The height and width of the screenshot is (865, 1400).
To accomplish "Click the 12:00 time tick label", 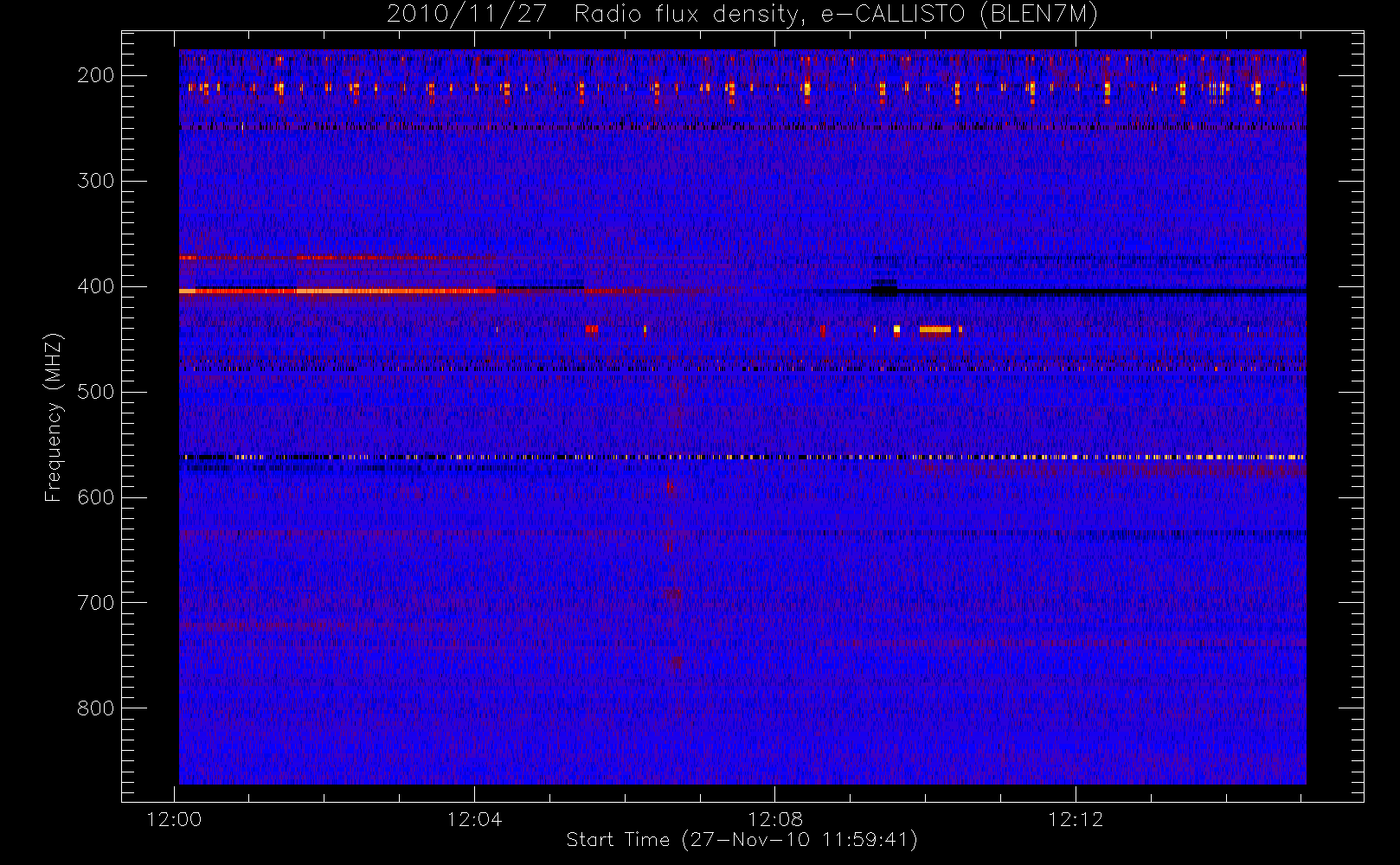I will pos(175,819).
